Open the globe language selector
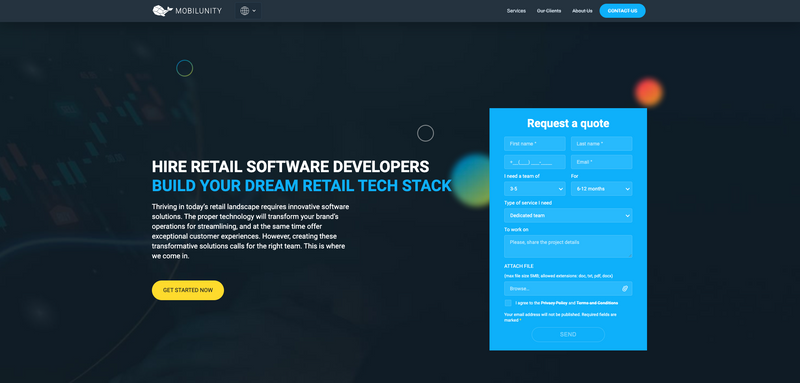This screenshot has height=383, width=800. click(x=248, y=11)
